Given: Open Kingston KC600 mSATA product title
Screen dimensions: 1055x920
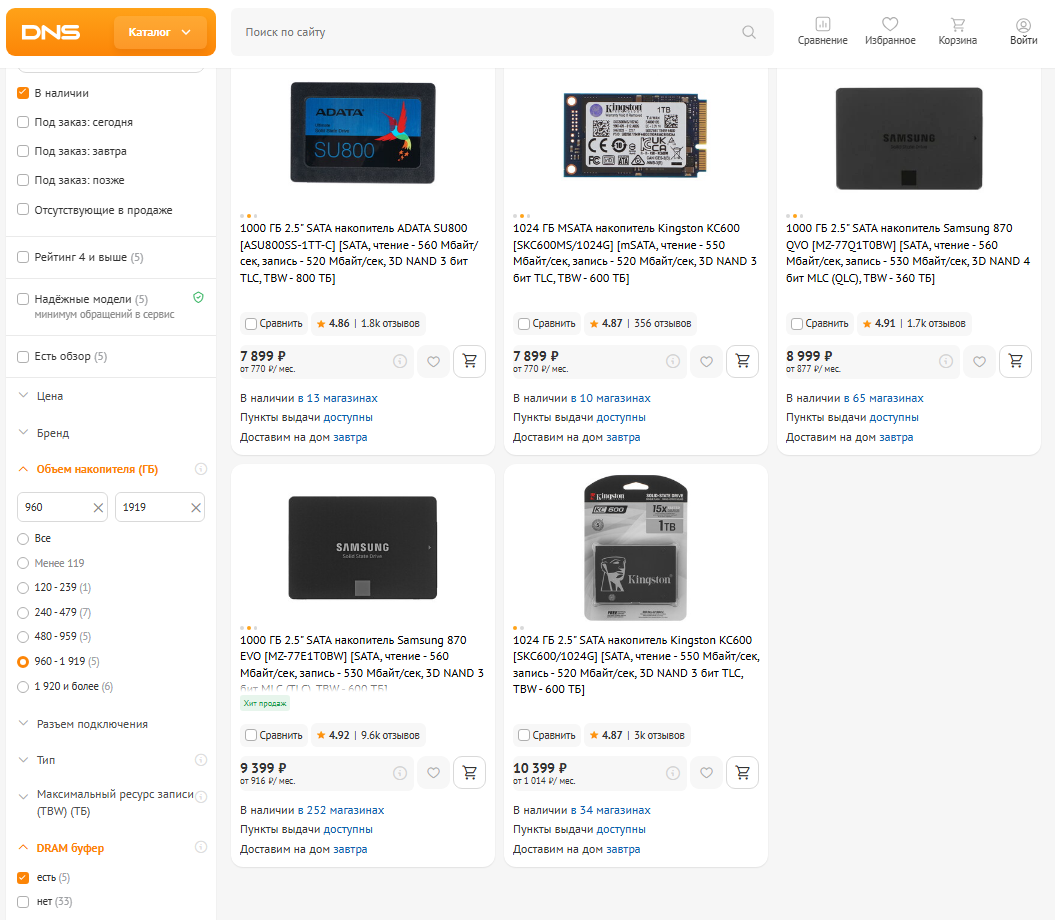Looking at the screenshot, I should [634, 253].
